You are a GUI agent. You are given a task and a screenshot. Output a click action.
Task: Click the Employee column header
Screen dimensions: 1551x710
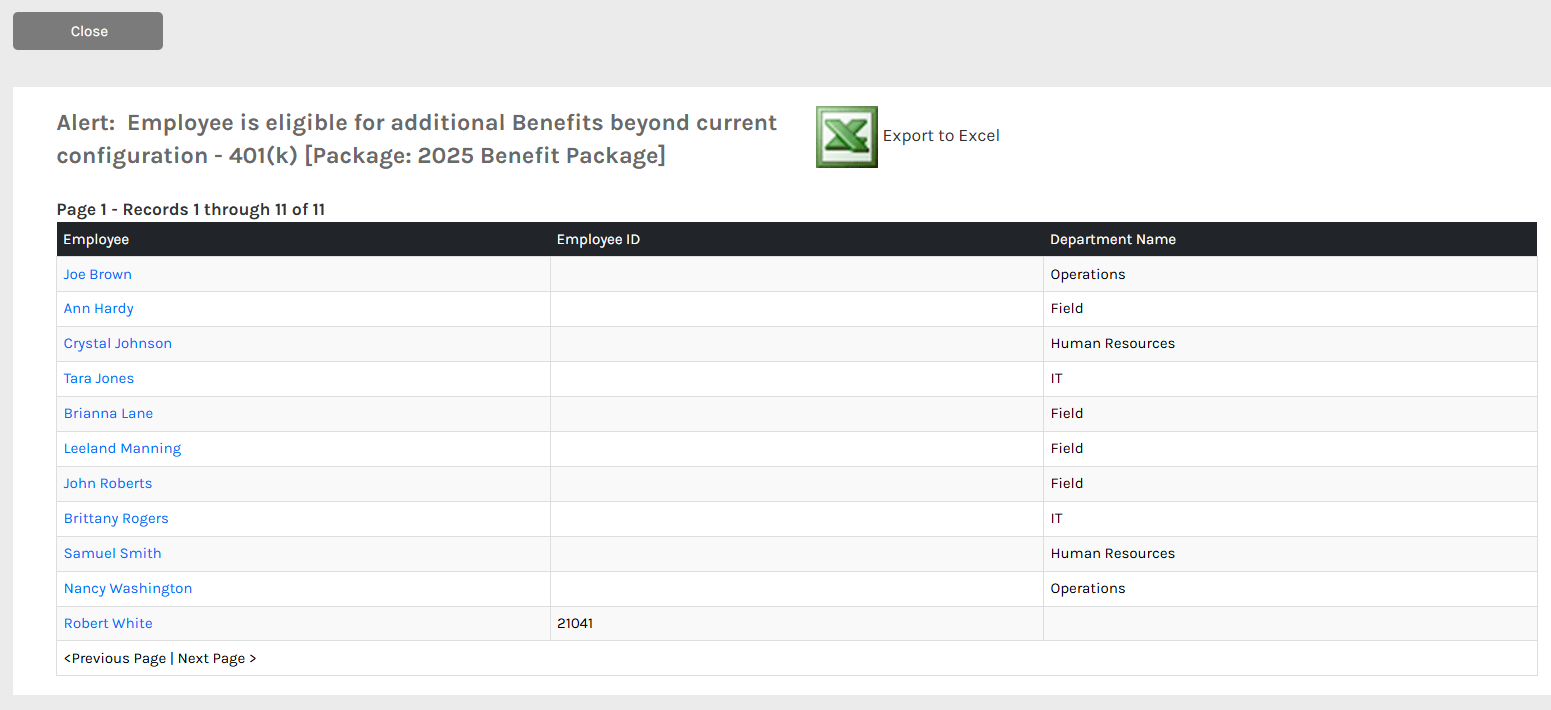(x=303, y=240)
